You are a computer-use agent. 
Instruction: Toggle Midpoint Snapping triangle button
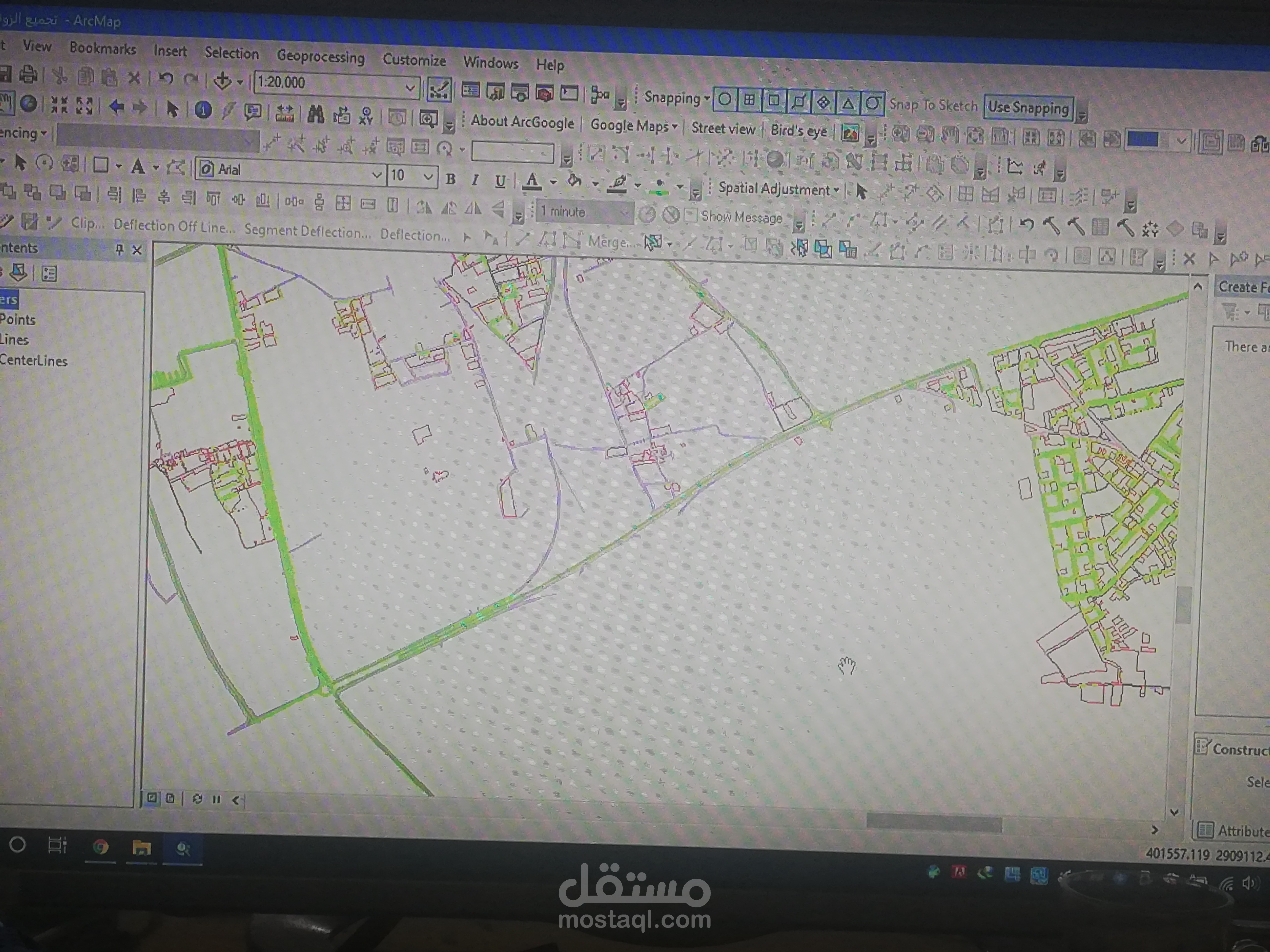(x=848, y=103)
